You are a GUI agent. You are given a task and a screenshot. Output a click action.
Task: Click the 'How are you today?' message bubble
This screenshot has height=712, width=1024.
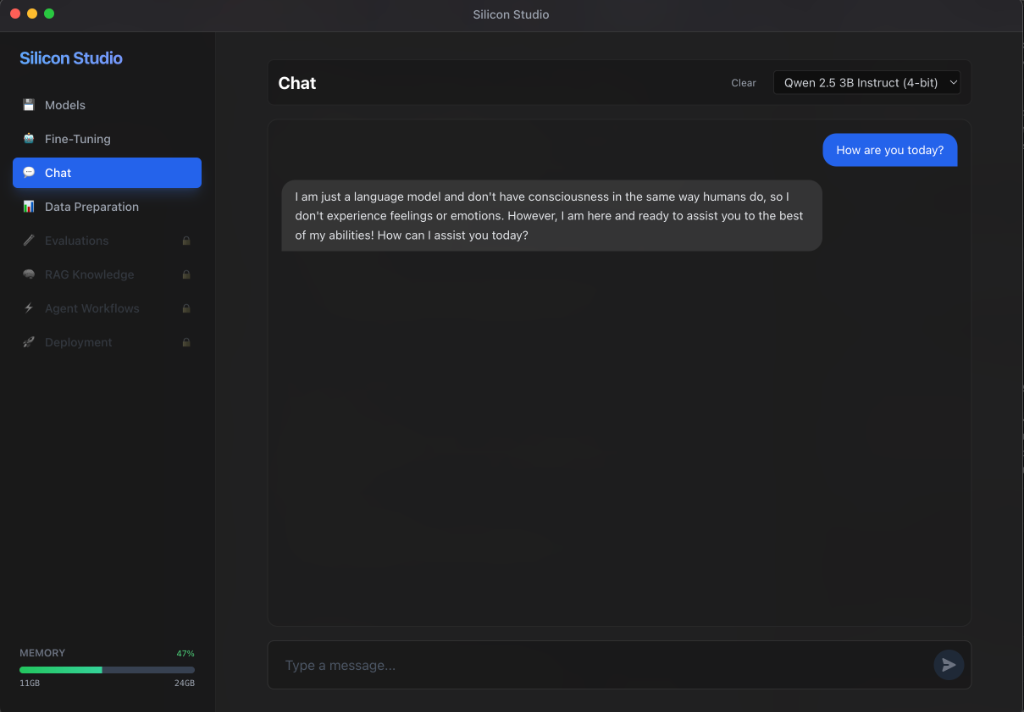889,150
